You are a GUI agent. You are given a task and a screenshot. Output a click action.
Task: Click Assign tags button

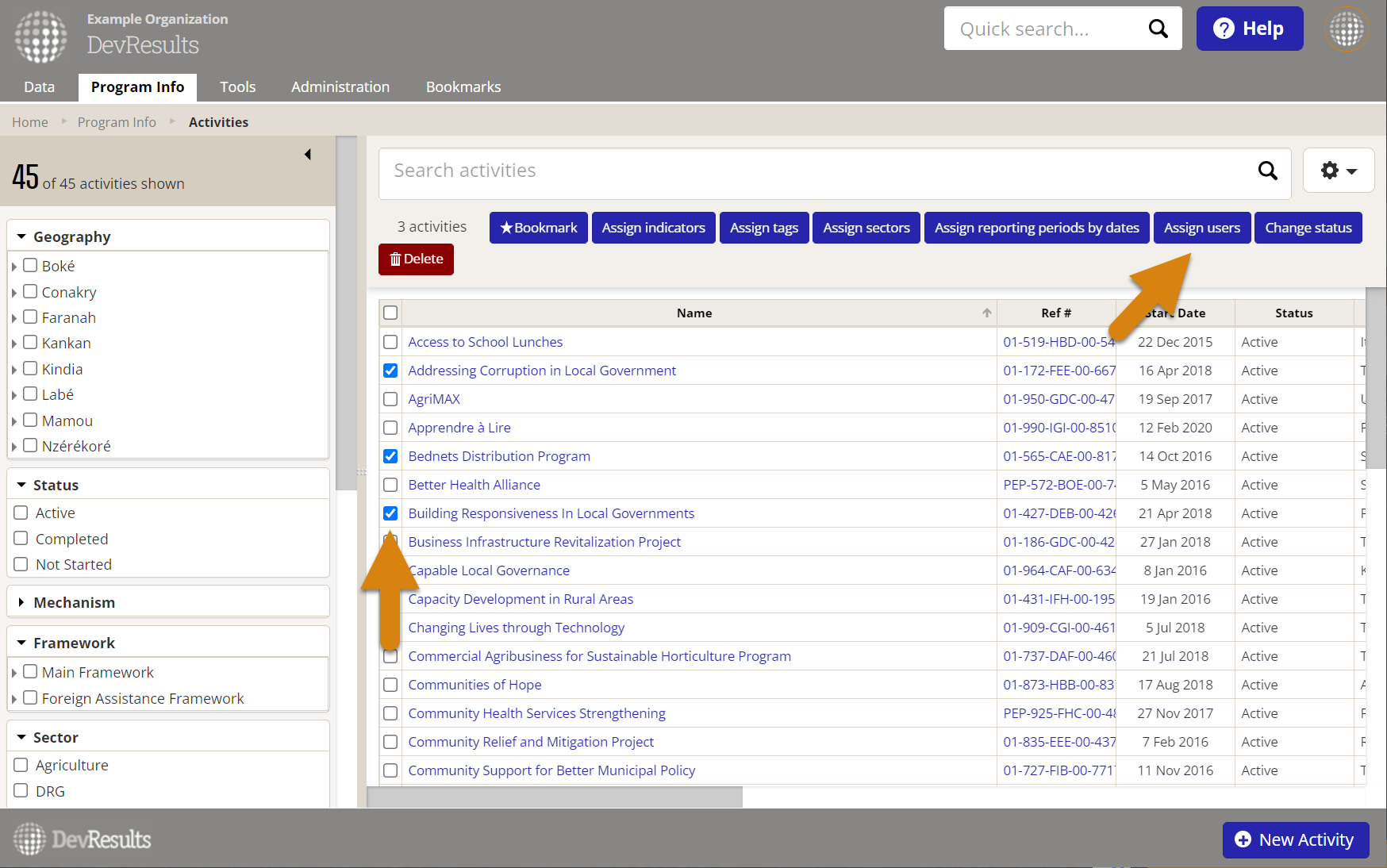point(764,228)
